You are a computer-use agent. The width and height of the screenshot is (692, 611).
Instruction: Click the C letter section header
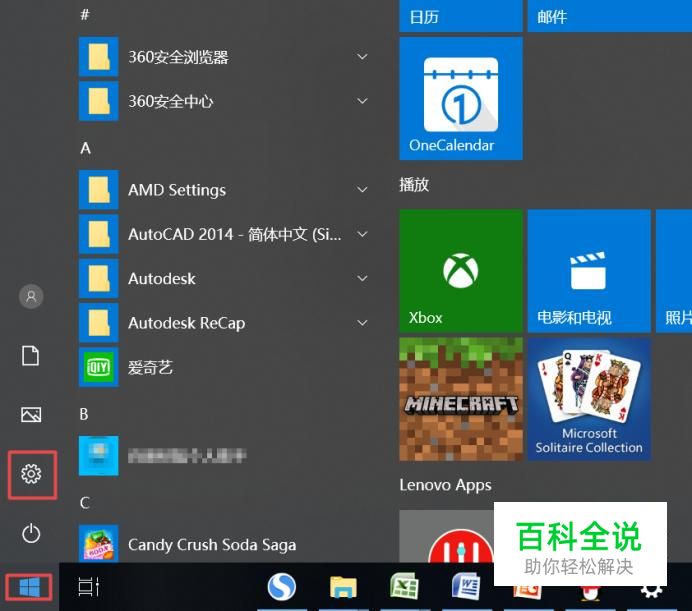coord(85,503)
